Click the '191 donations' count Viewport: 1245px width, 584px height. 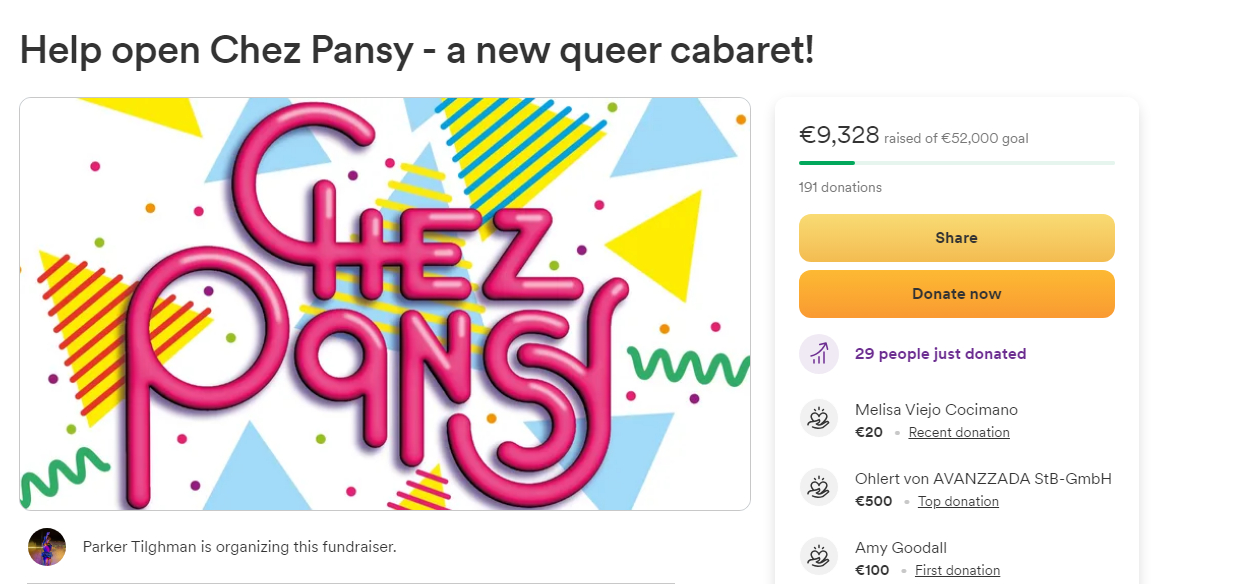(x=840, y=187)
